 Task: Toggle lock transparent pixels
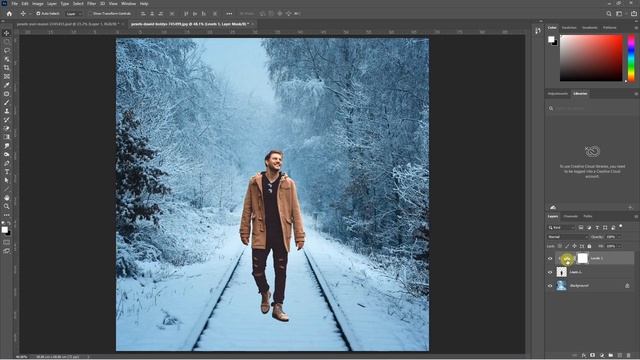click(x=560, y=246)
